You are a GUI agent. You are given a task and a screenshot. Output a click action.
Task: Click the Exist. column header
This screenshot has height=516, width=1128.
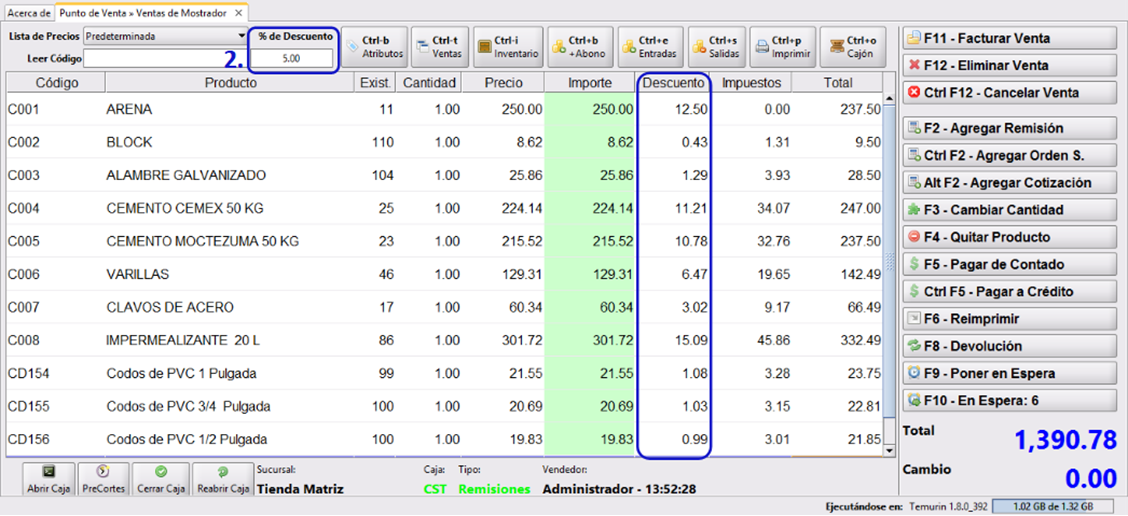coord(376,83)
